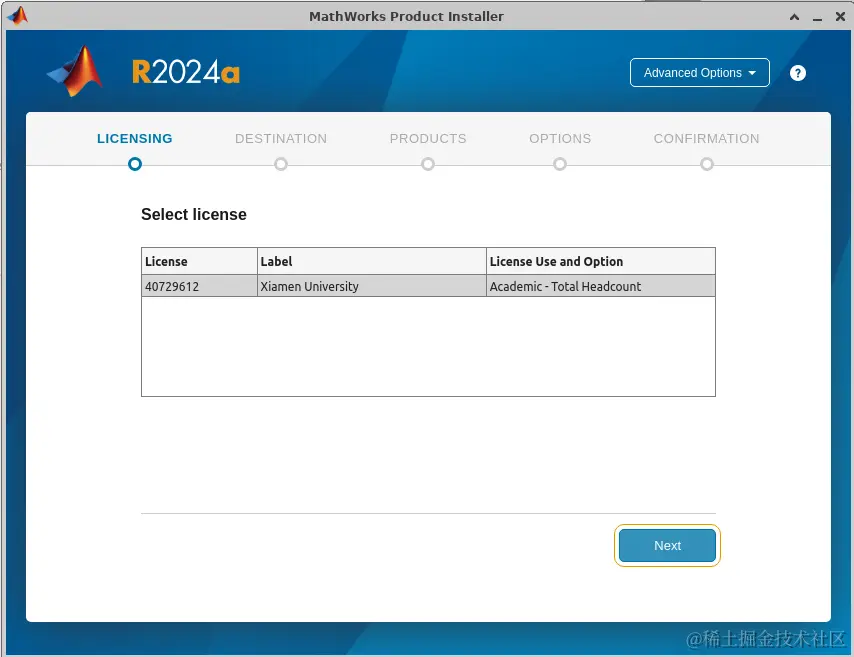
Task: Click the Products step circle marker
Action: (428, 164)
